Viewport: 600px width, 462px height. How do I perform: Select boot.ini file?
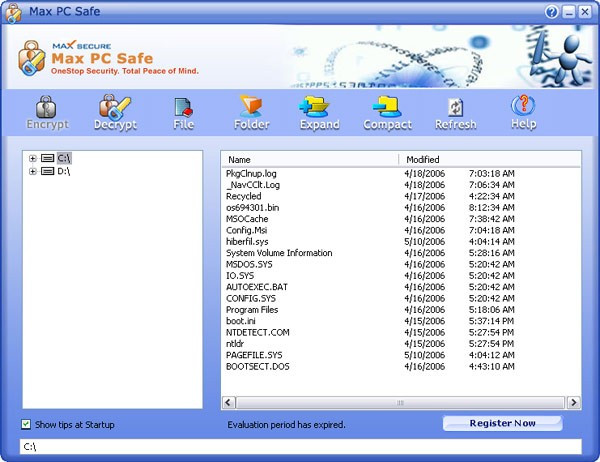(240, 321)
